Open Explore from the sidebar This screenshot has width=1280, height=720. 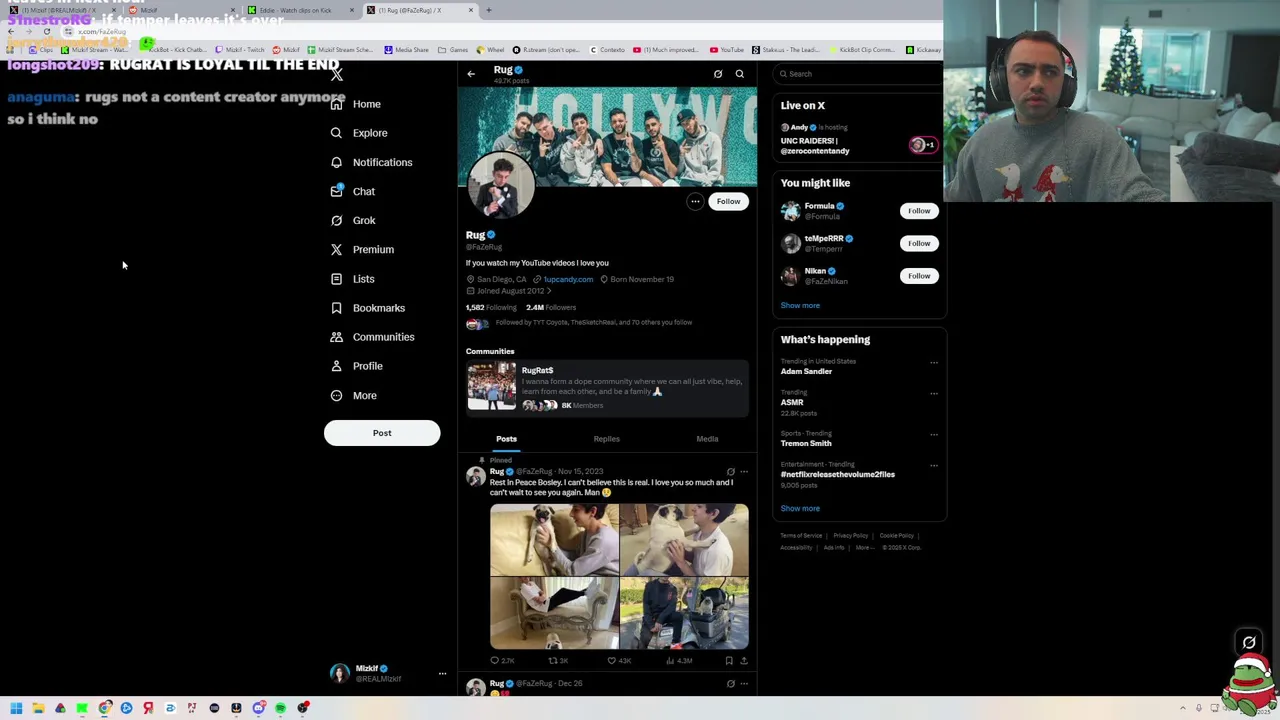[x=359, y=133]
